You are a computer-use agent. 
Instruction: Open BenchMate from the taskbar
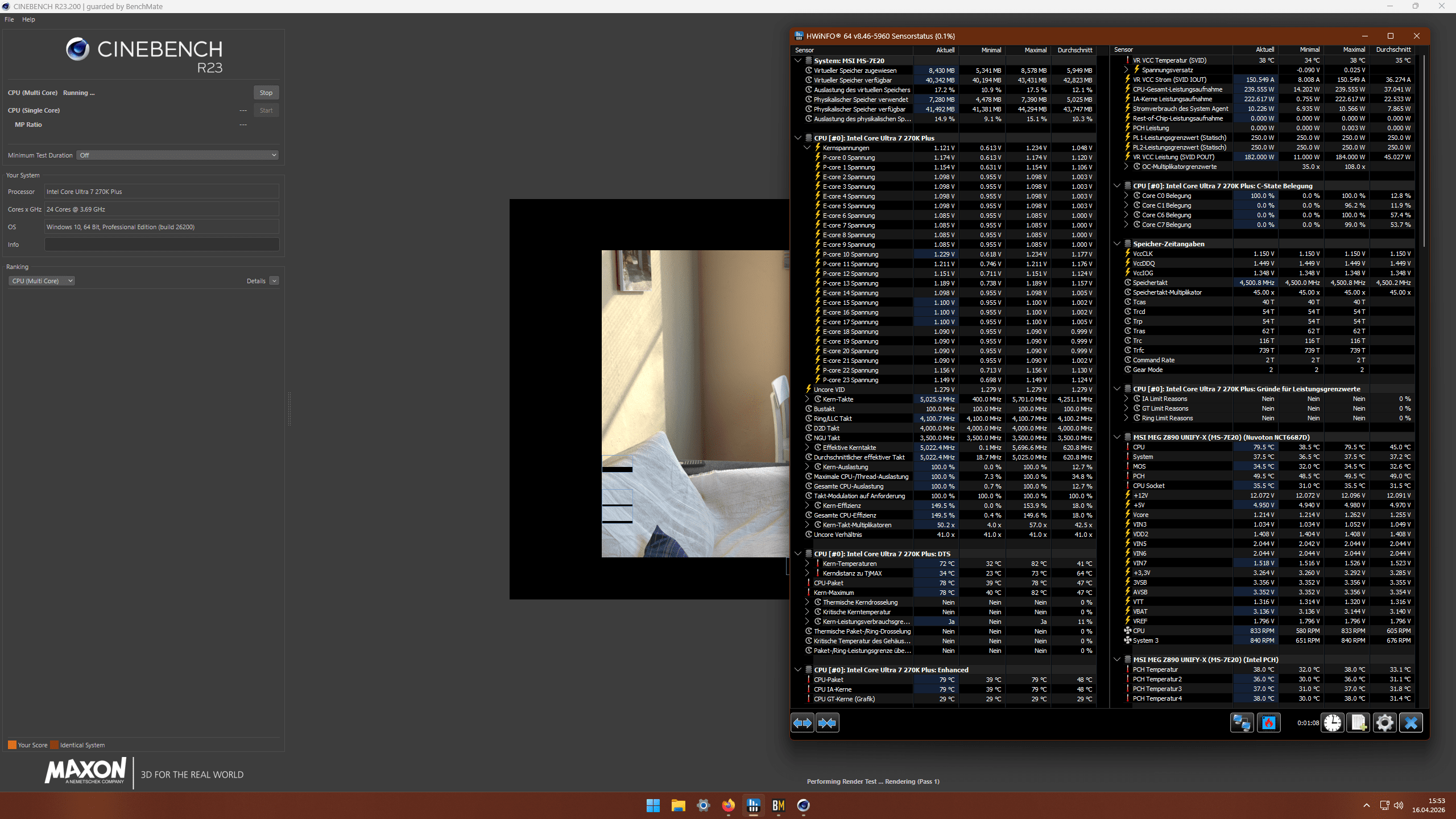click(x=778, y=805)
